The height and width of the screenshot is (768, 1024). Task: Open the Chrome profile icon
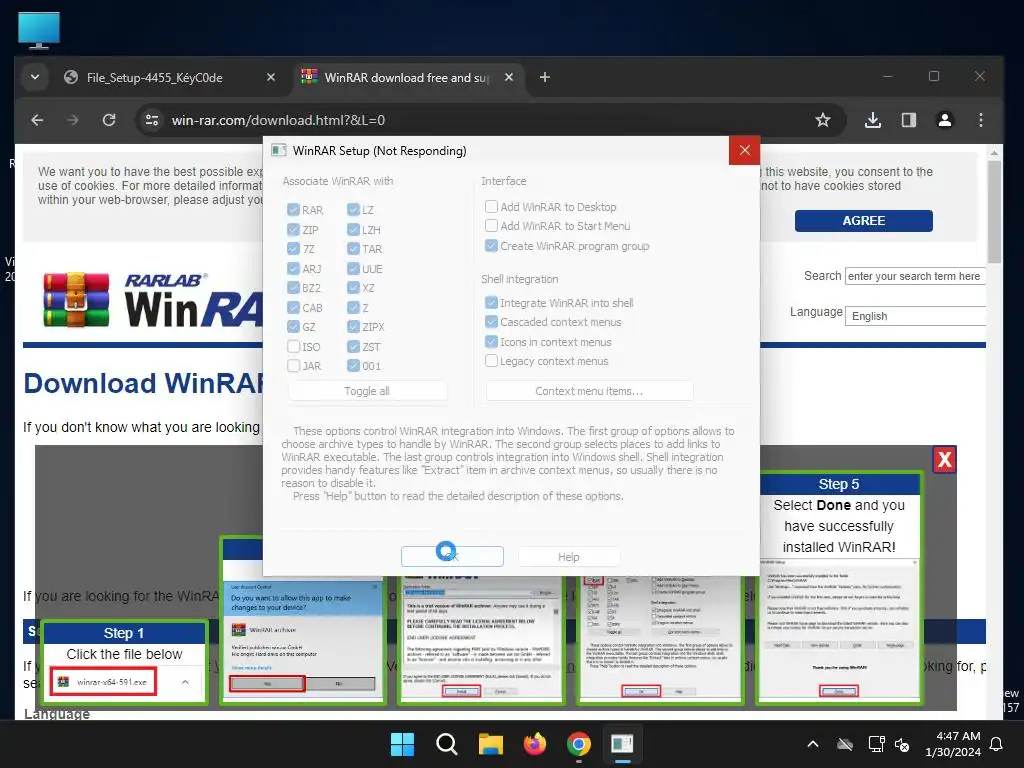coord(944,120)
